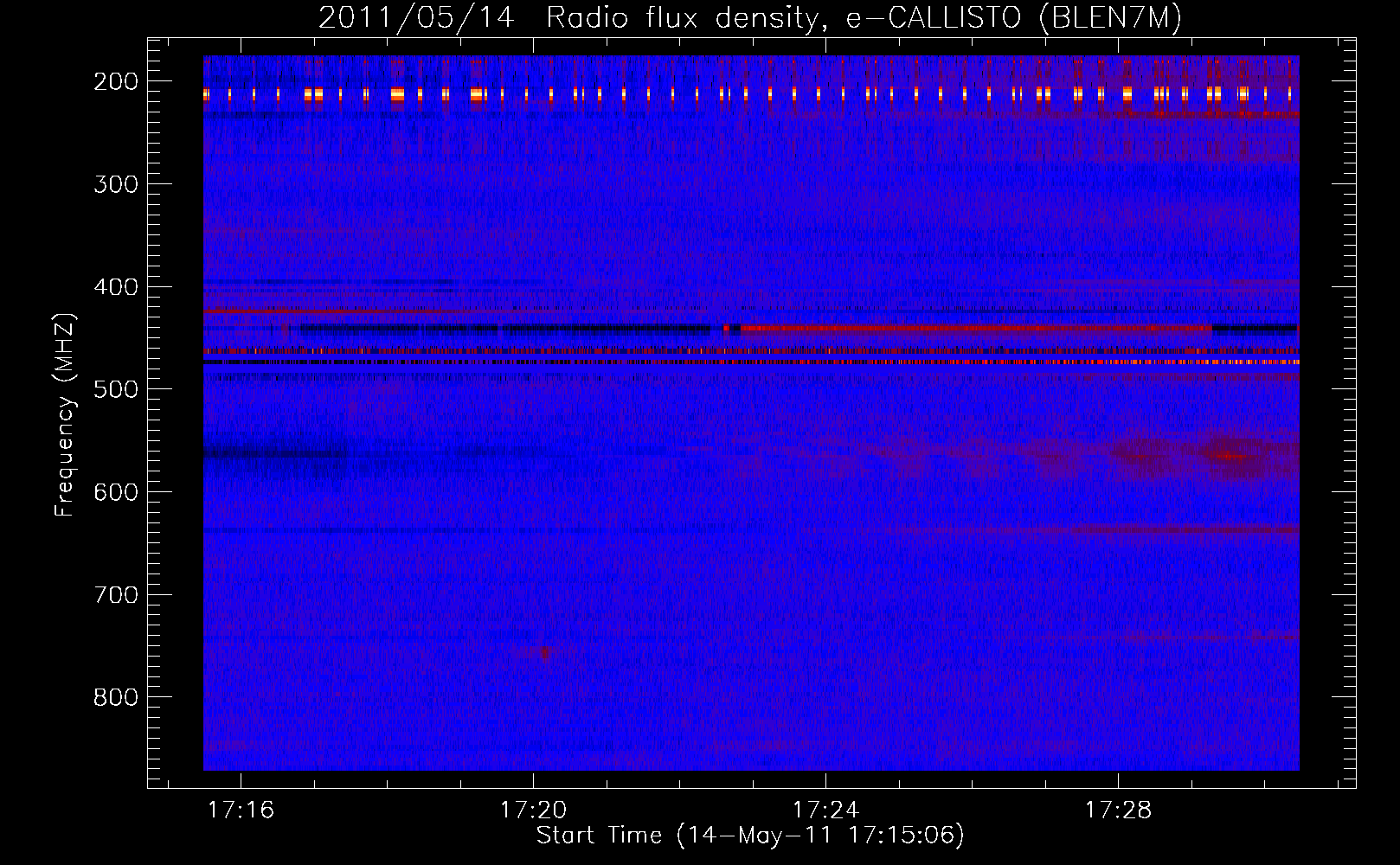Click the 400 frequency tick label
The height and width of the screenshot is (865, 1400).
[x=116, y=287]
